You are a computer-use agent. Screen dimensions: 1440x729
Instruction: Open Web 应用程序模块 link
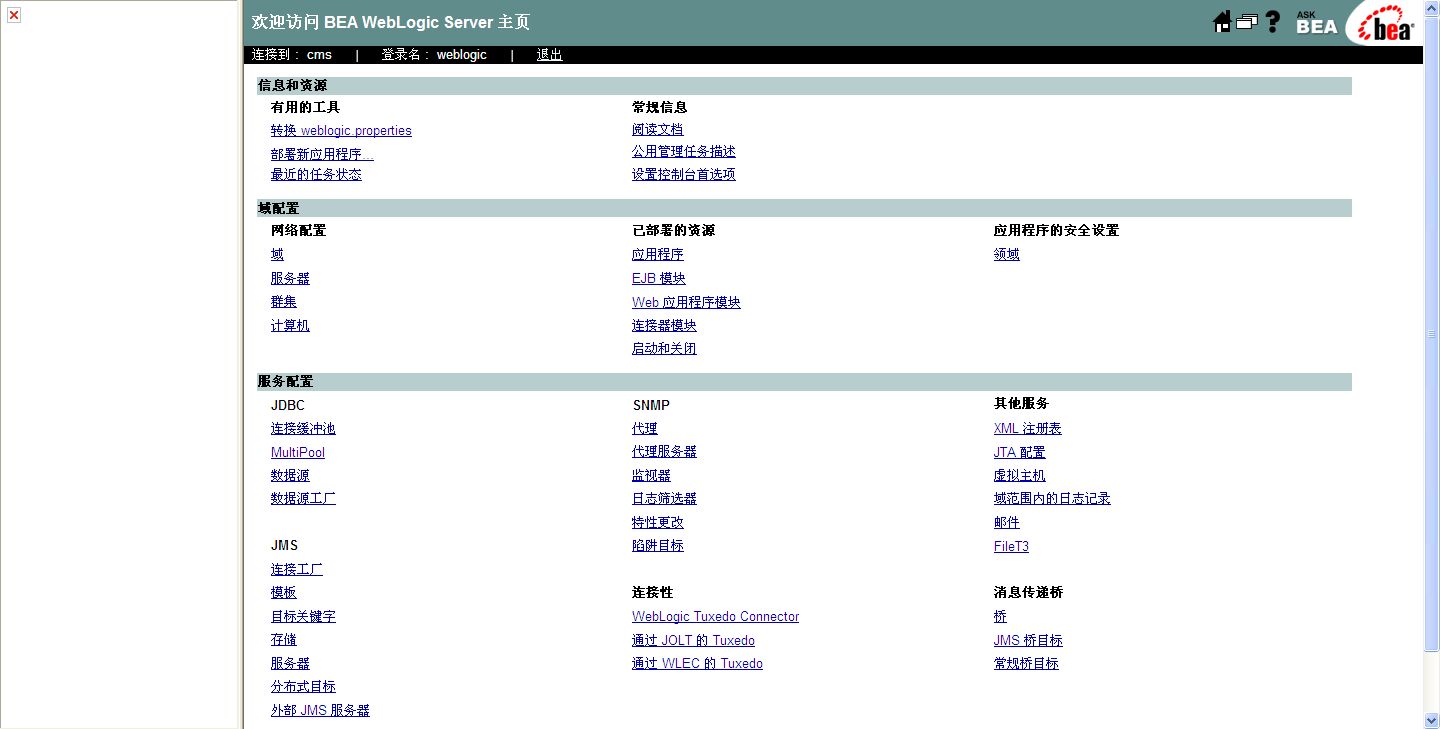tap(686, 303)
